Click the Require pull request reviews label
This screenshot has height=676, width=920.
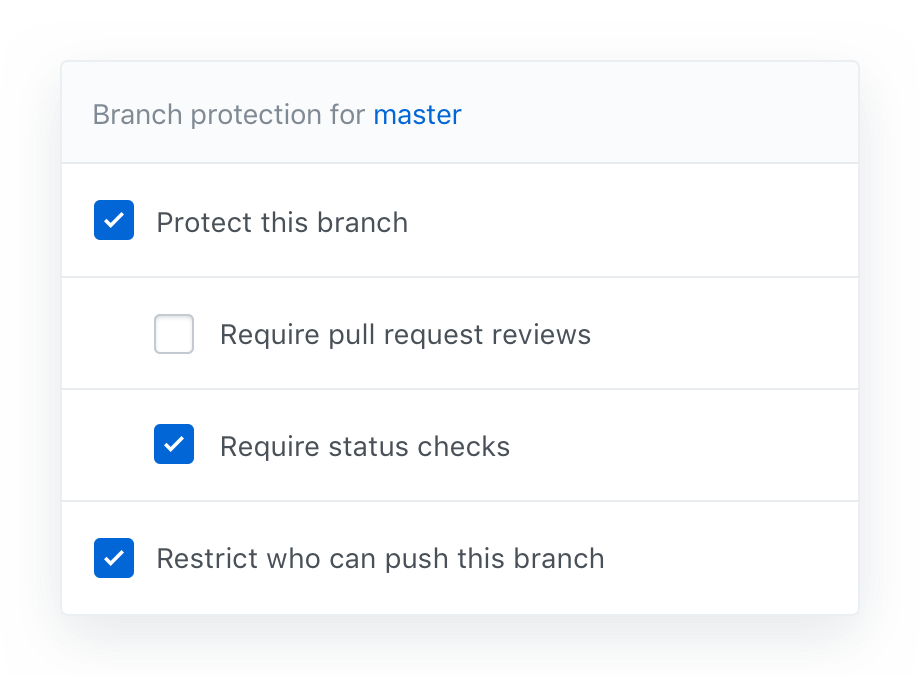click(405, 335)
